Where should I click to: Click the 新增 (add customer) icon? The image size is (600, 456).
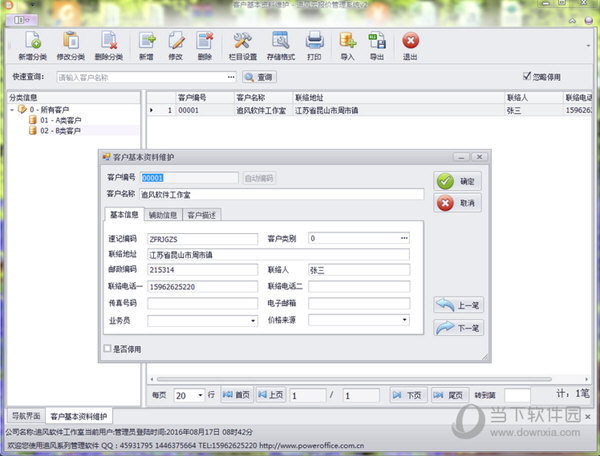[147, 46]
